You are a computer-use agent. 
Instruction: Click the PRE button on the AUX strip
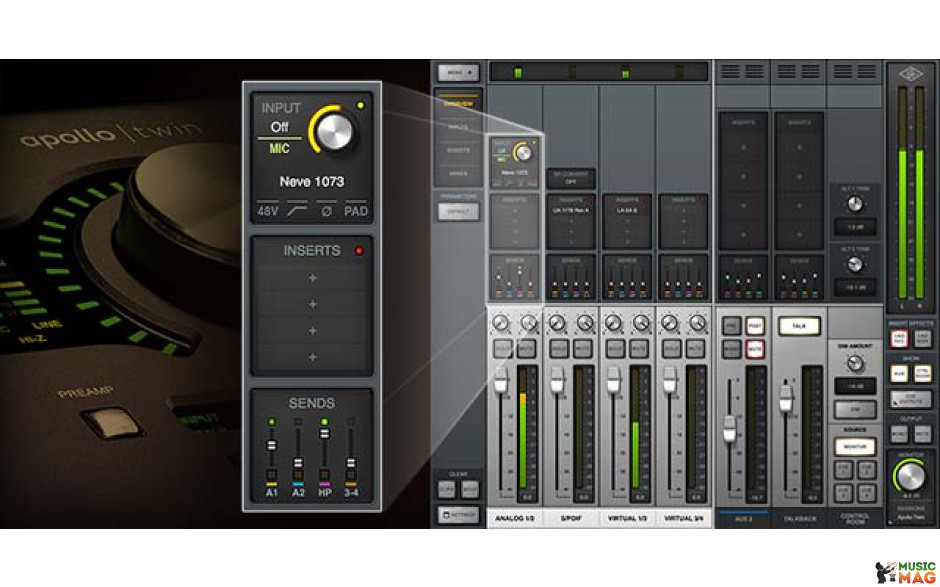[x=731, y=326]
